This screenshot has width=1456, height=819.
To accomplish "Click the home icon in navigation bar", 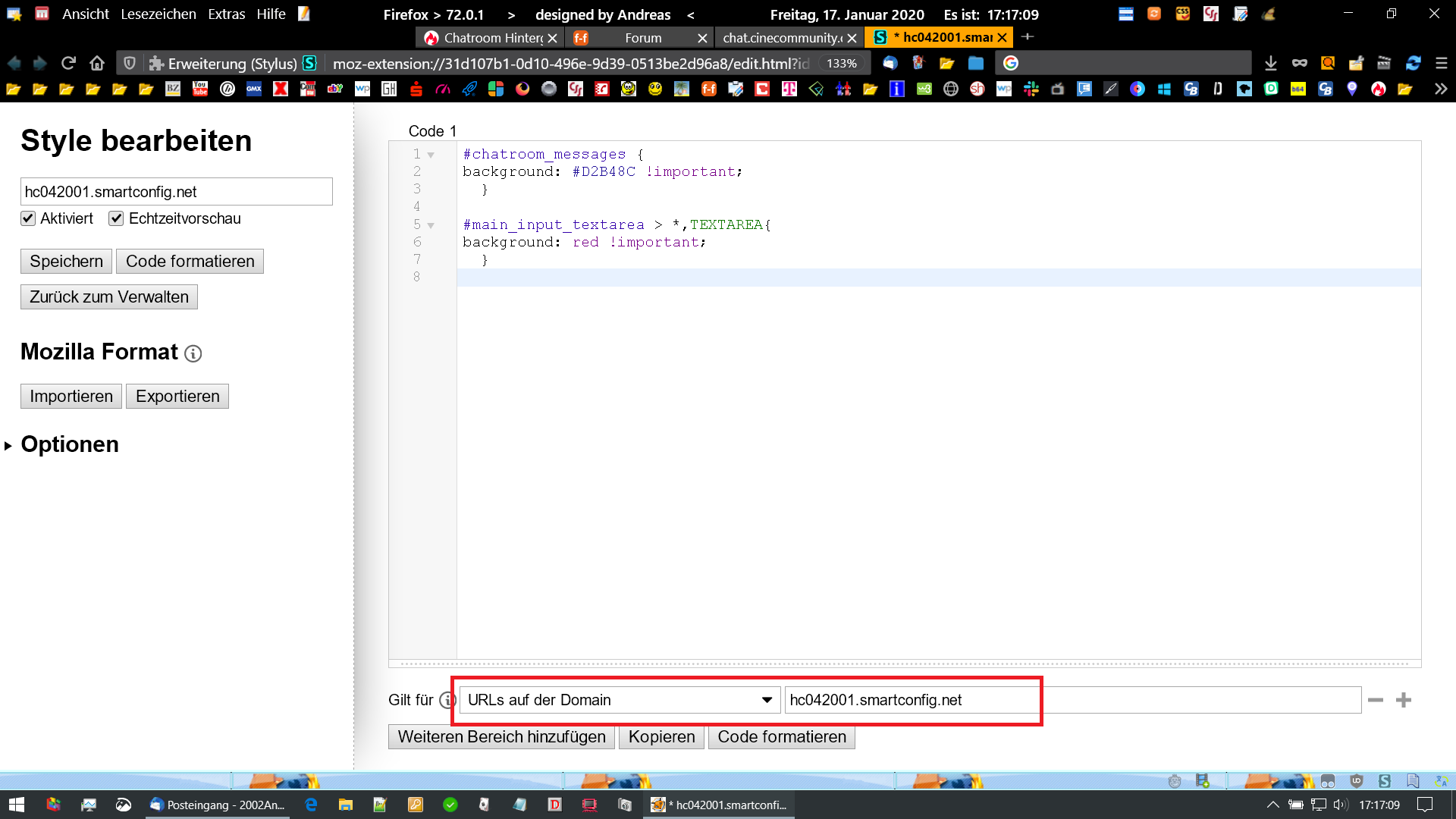I will 96,63.
